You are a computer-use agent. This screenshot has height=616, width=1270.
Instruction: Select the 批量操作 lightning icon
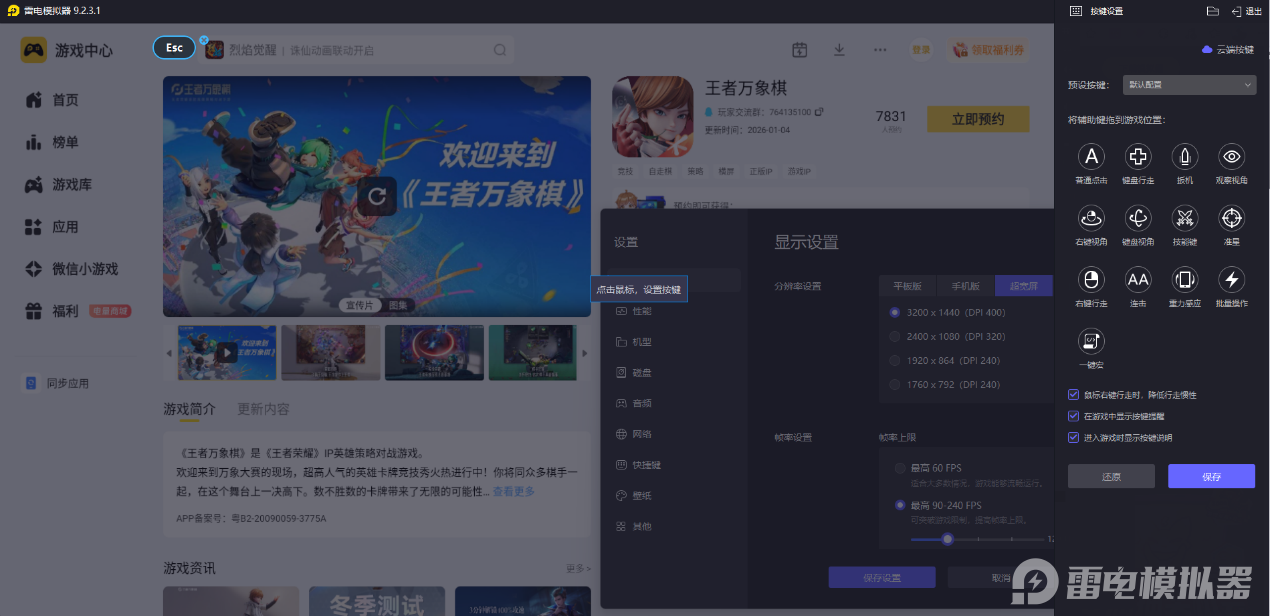pyautogui.click(x=1231, y=279)
